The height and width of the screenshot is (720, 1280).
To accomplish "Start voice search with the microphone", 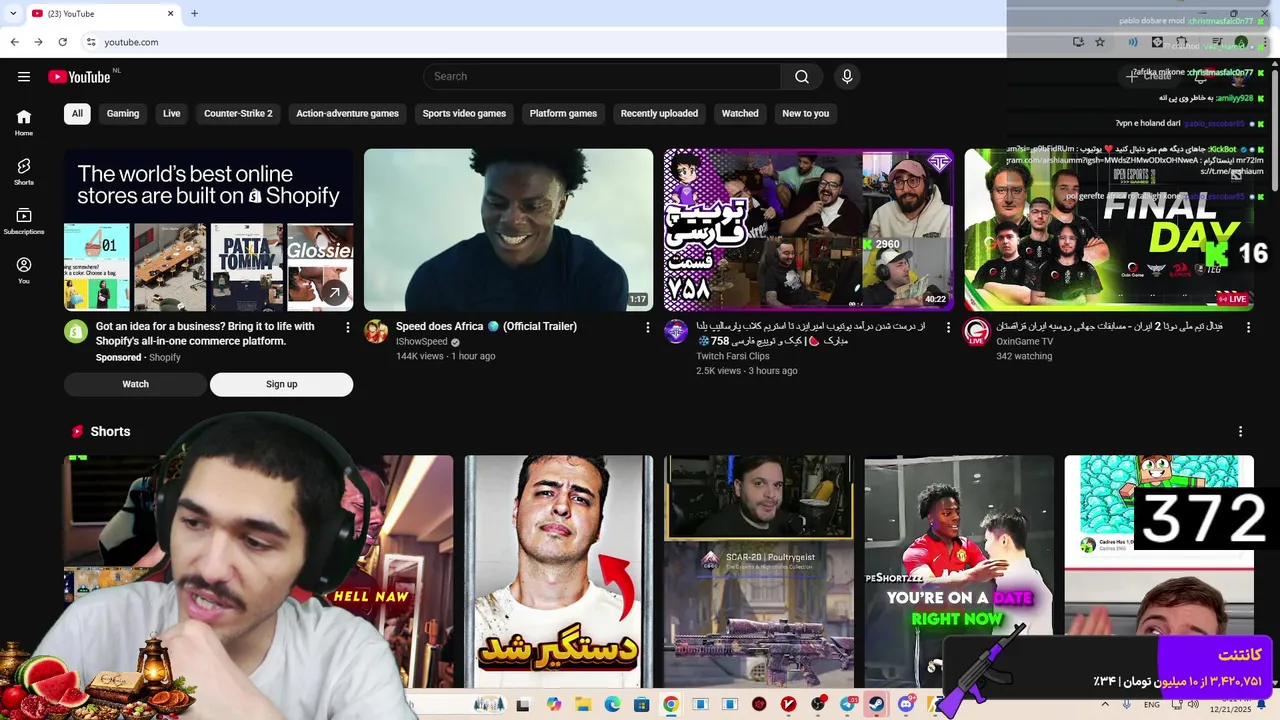I will coord(847,77).
